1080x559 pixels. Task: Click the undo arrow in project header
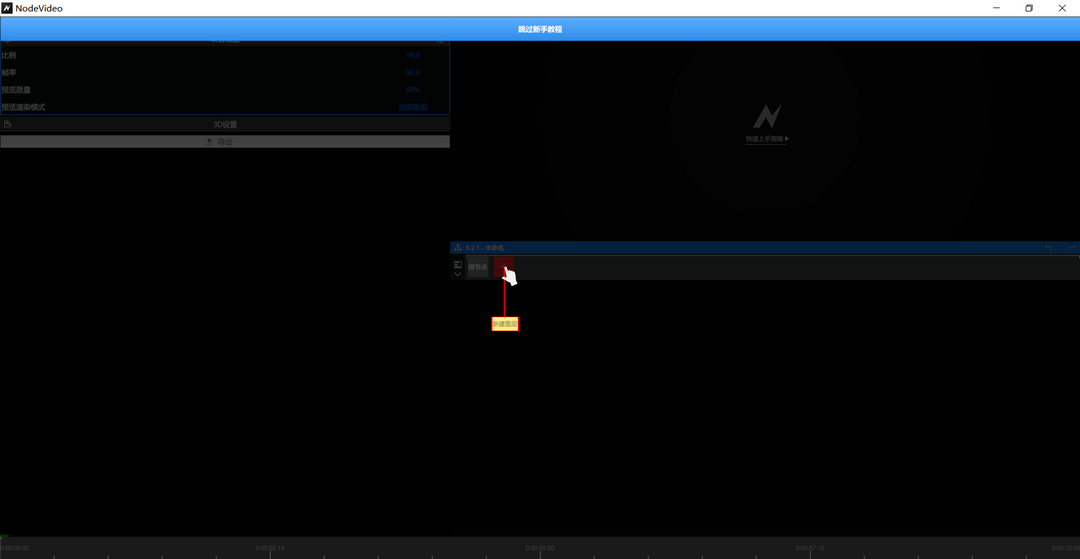click(1048, 248)
